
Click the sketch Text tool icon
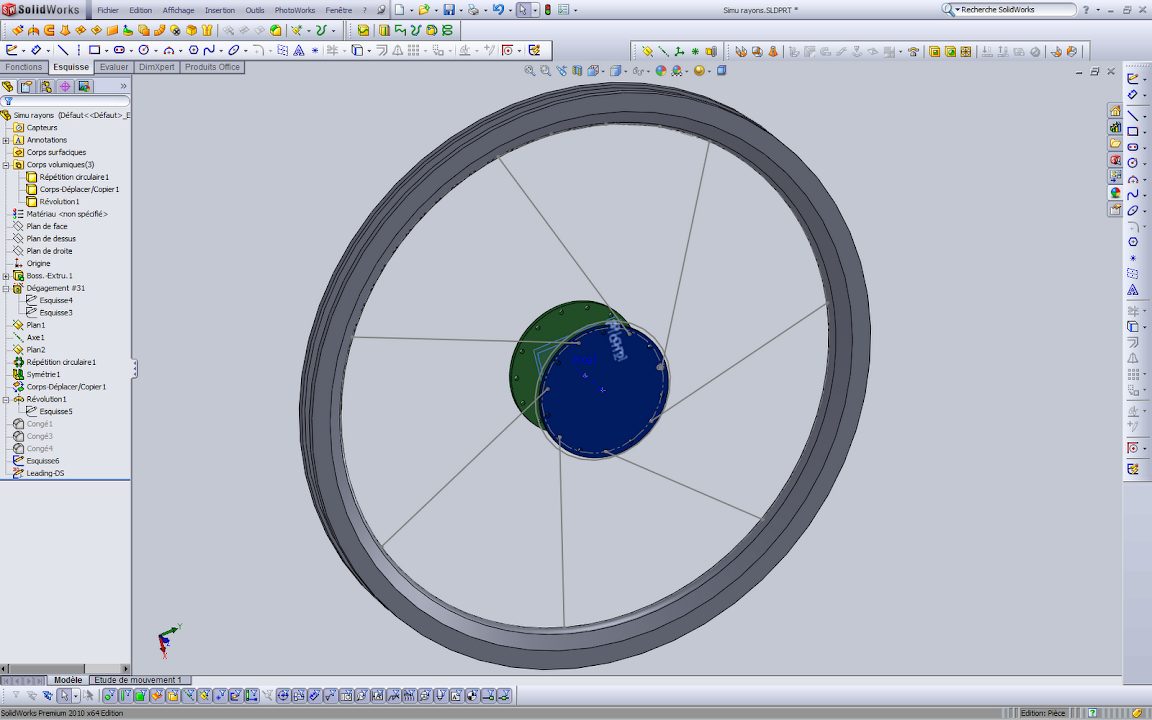(x=298, y=50)
